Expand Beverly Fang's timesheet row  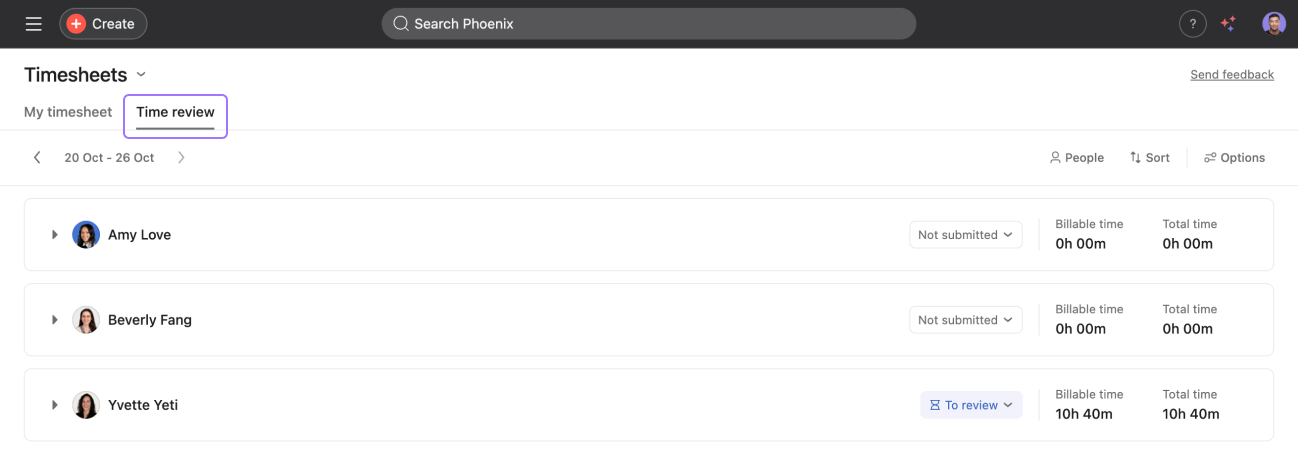[x=55, y=320]
